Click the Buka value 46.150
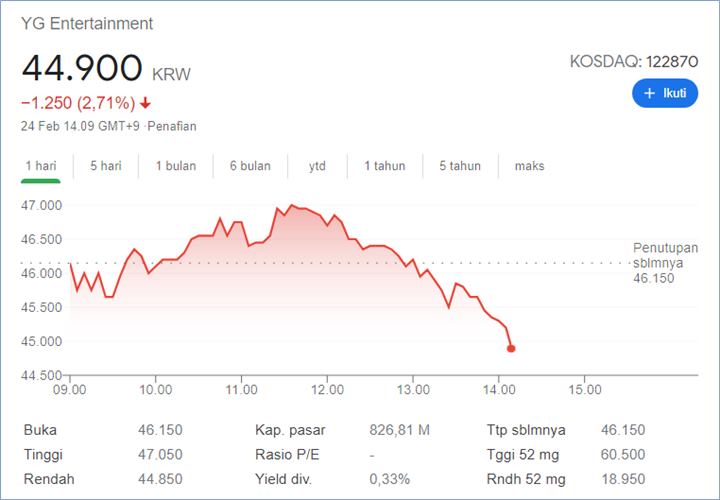The width and height of the screenshot is (720, 500). 159,430
